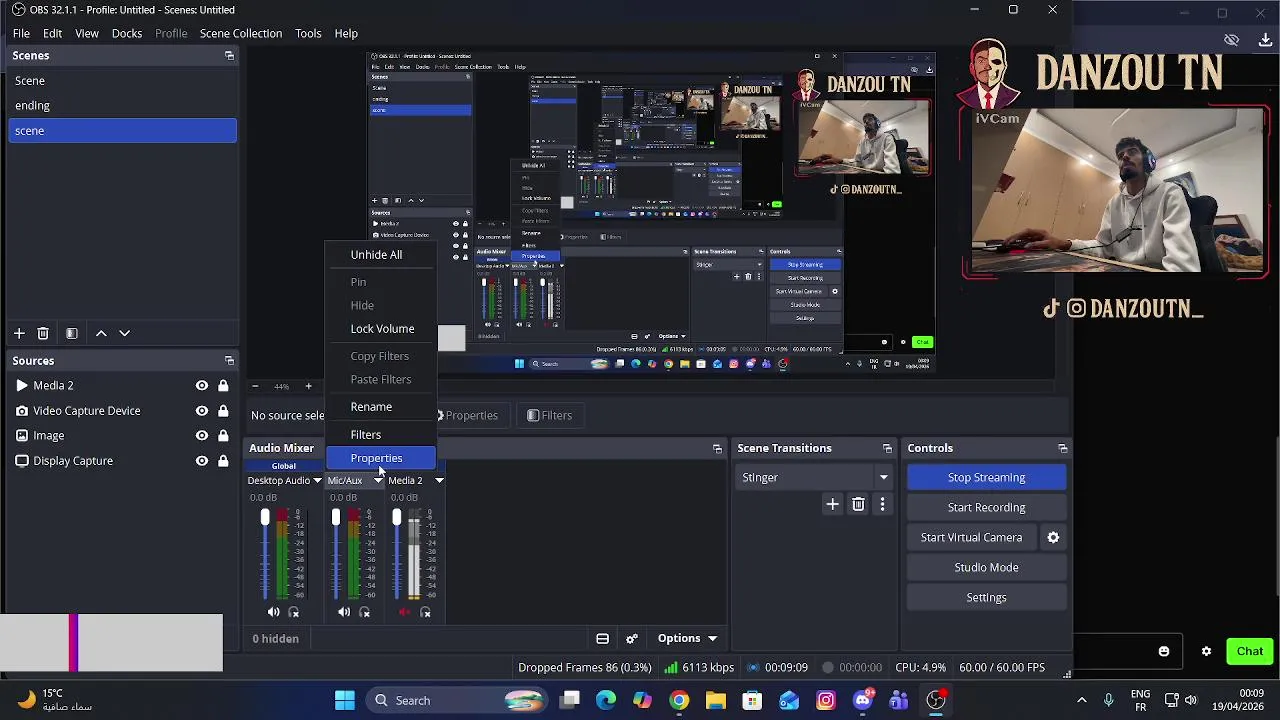Open the chat settings gear icon
Screen dimensions: 1280x720
(x=1206, y=652)
